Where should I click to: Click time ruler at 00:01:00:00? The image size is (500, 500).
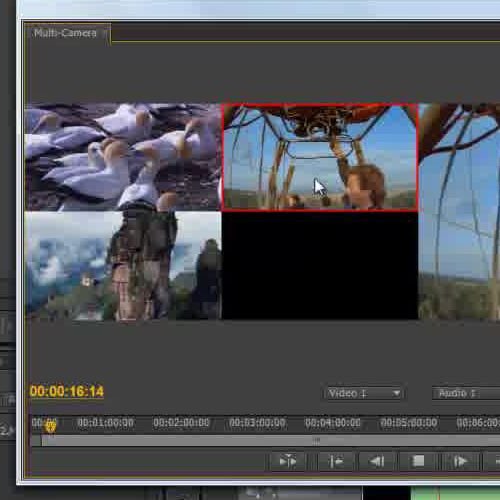pos(105,423)
